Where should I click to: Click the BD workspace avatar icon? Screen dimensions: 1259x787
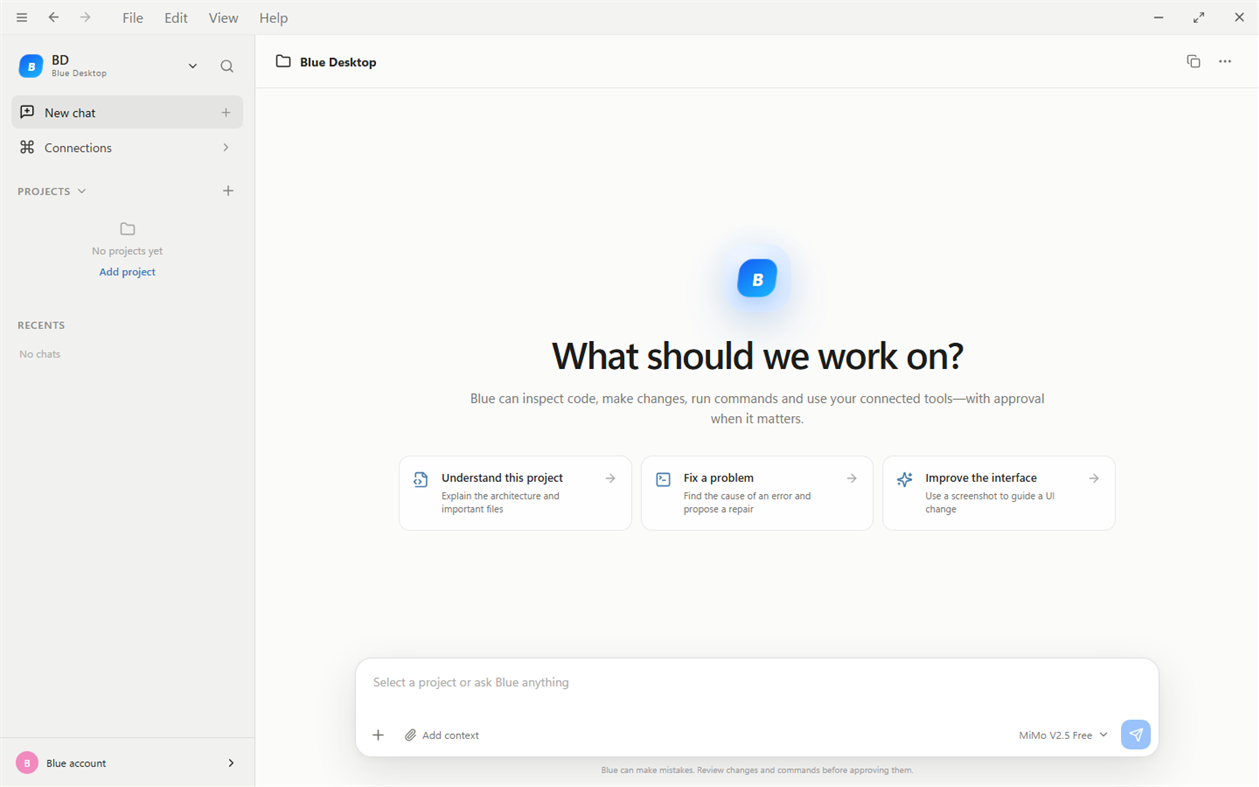click(31, 66)
